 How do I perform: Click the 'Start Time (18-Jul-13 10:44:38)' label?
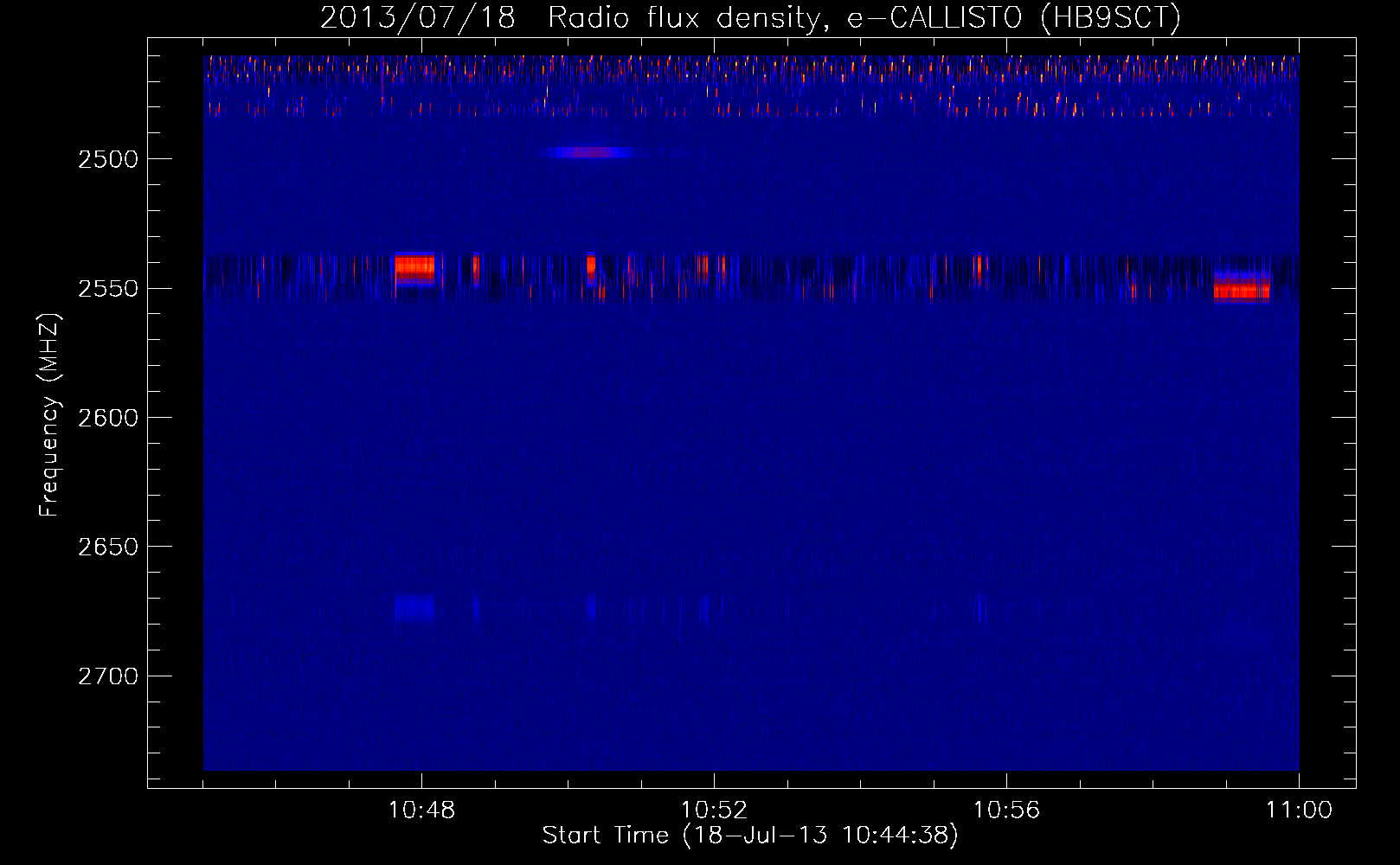click(750, 836)
